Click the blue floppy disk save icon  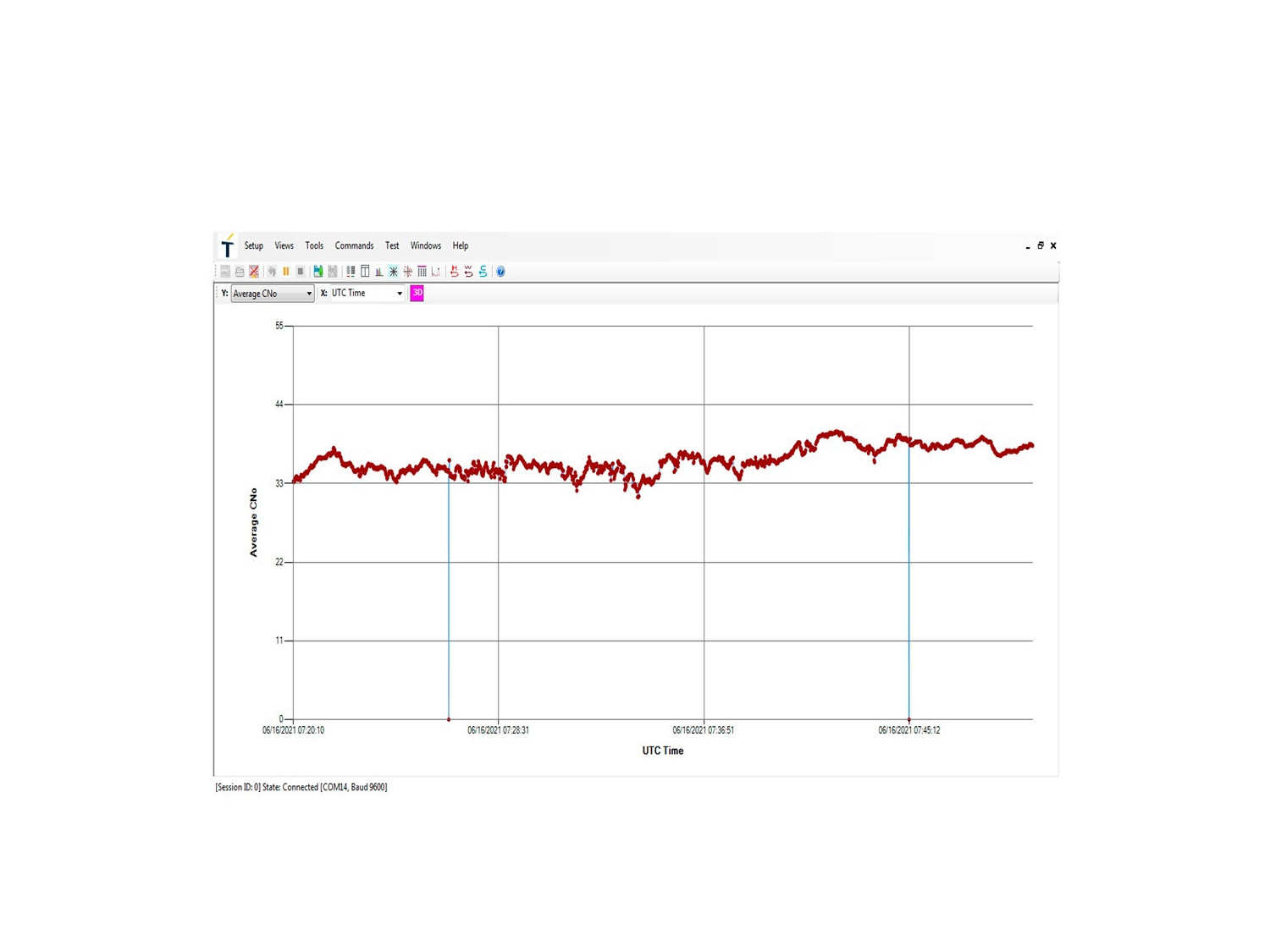pos(318,272)
